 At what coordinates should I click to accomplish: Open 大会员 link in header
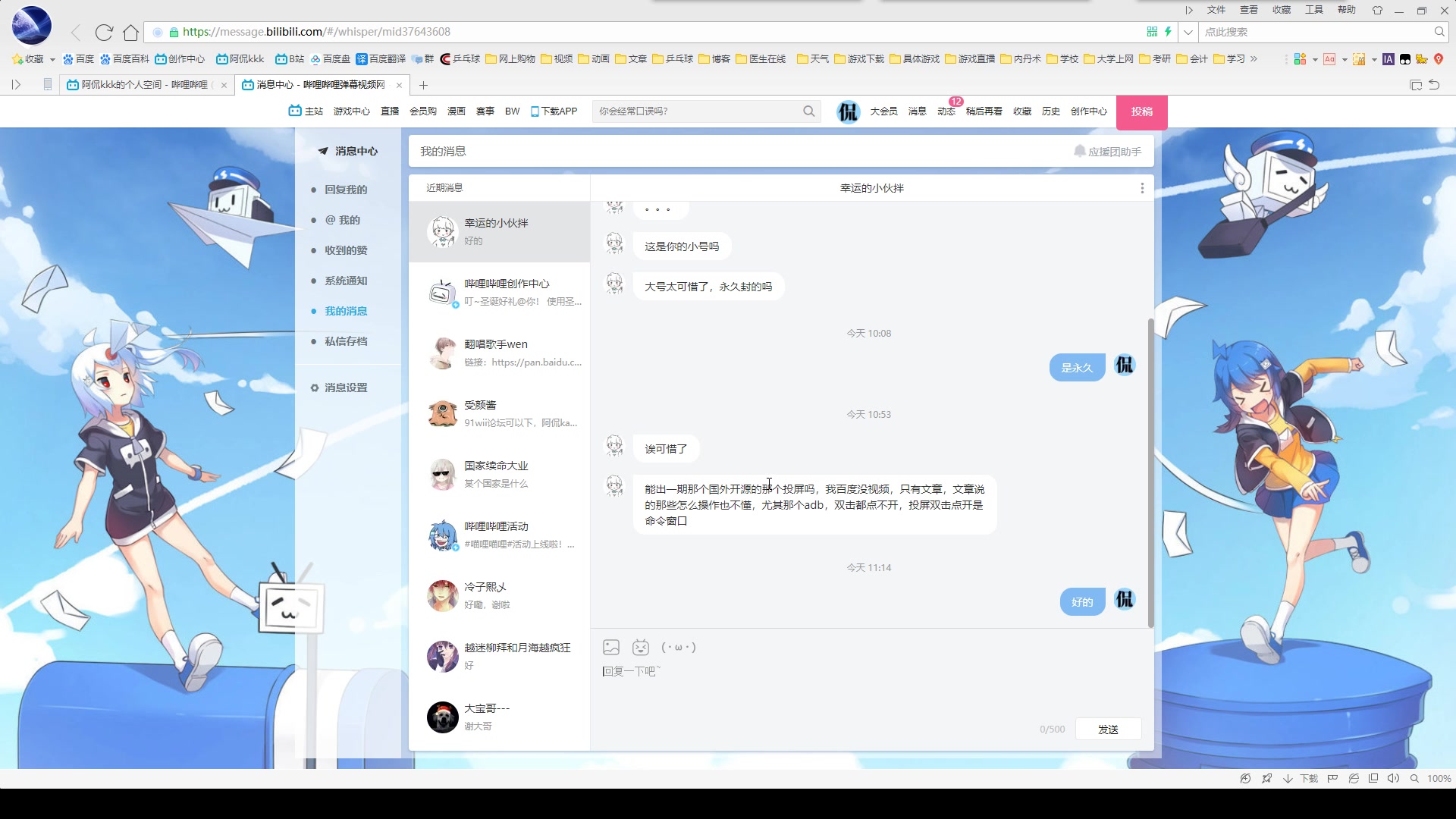(x=883, y=111)
